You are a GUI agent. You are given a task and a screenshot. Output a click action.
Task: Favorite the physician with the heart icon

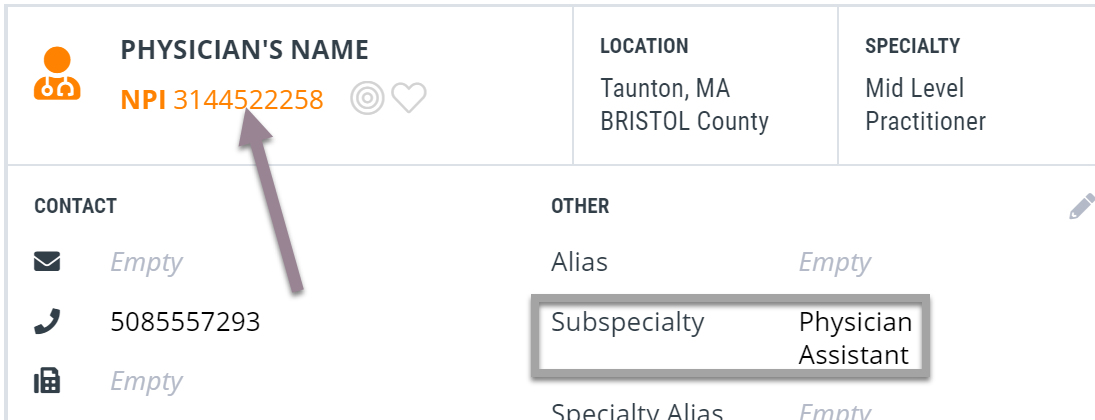tap(409, 98)
